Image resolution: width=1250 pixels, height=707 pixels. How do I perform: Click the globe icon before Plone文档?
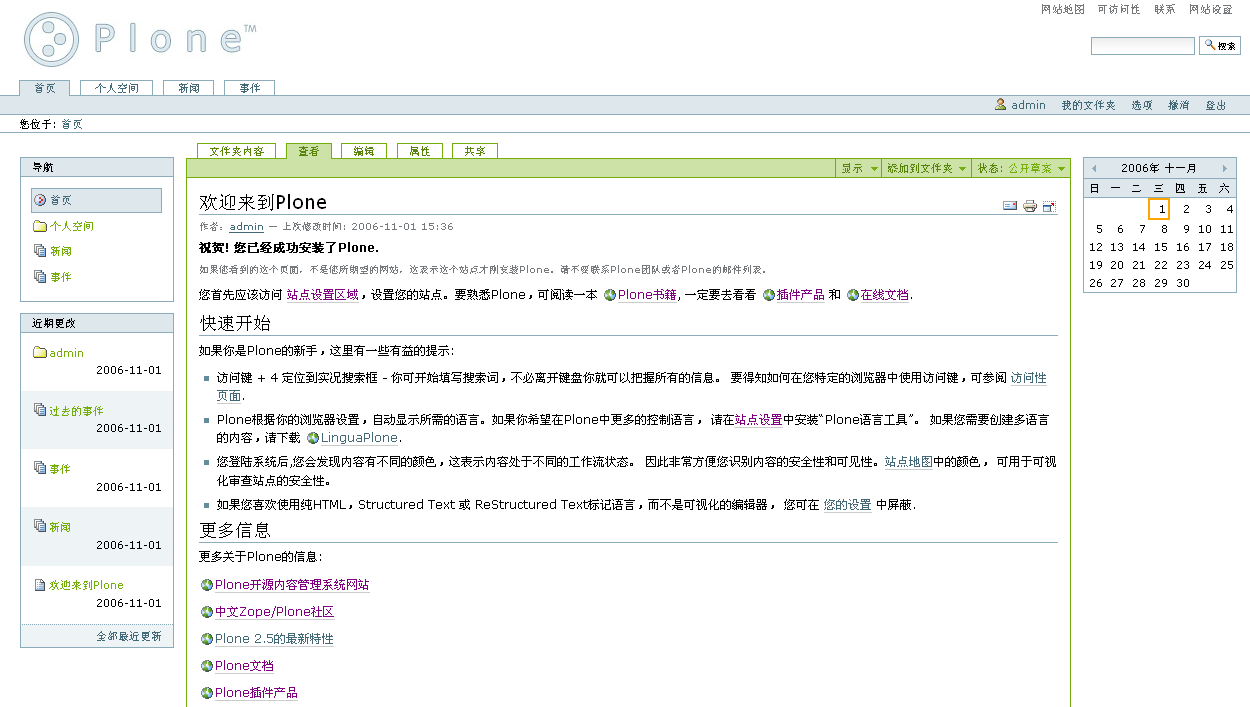[x=207, y=666]
